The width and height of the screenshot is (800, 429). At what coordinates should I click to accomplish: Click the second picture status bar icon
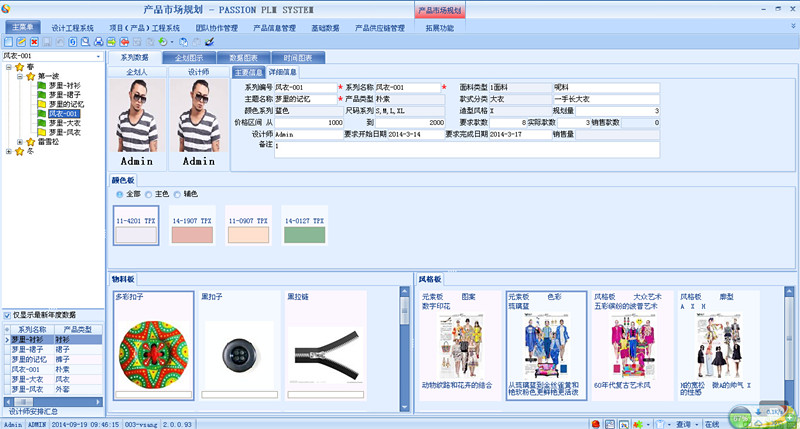tap(623, 424)
